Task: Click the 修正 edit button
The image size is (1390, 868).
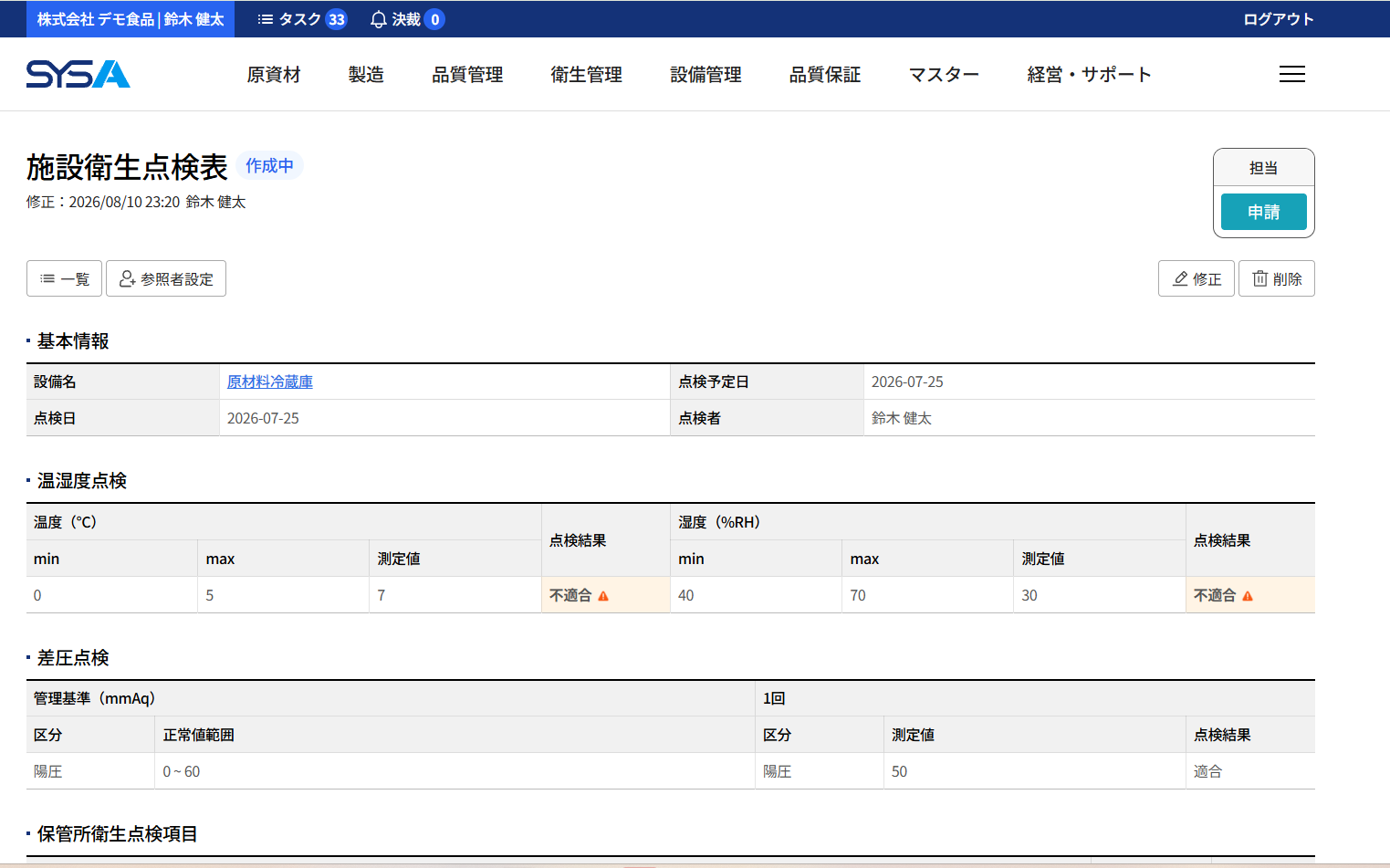Action: pyautogui.click(x=1197, y=278)
